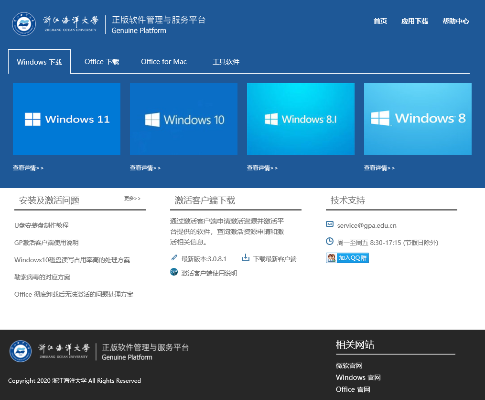Click the download latest client link
Viewport: 485px width, 400px height.
click(x=275, y=259)
